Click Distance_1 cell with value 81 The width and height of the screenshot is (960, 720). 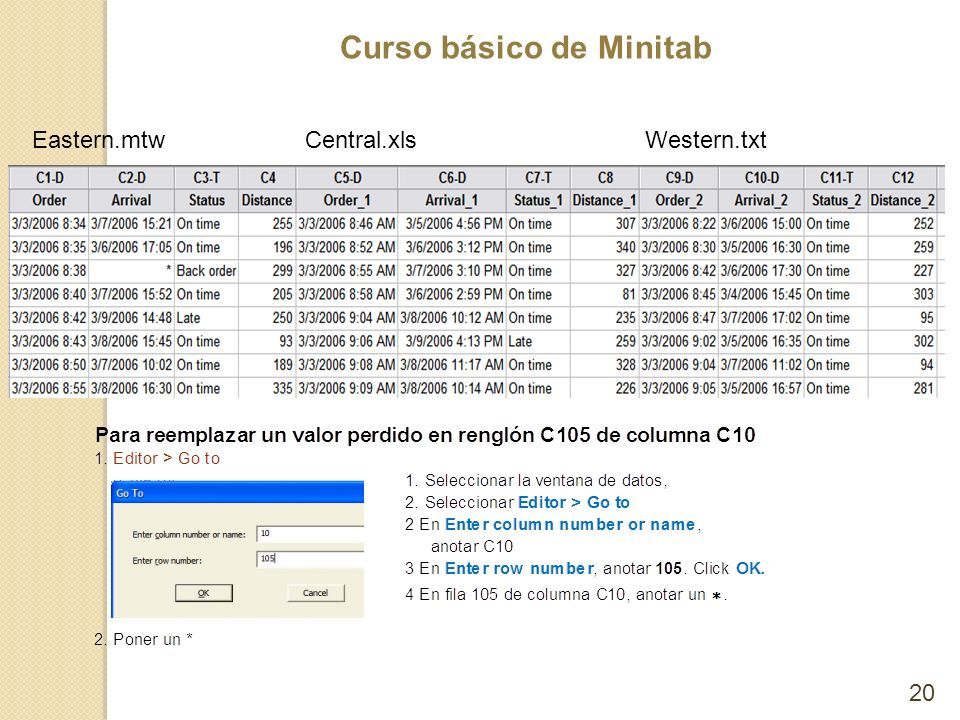click(x=605, y=294)
